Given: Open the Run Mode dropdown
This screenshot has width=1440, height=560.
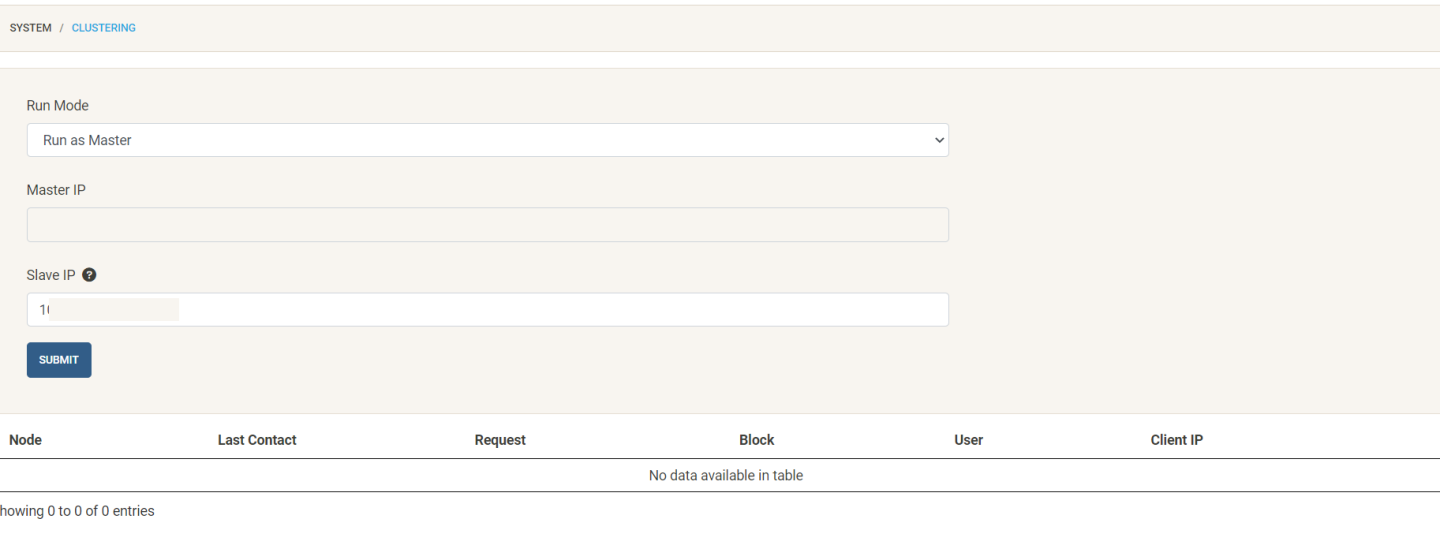Looking at the screenshot, I should (487, 140).
